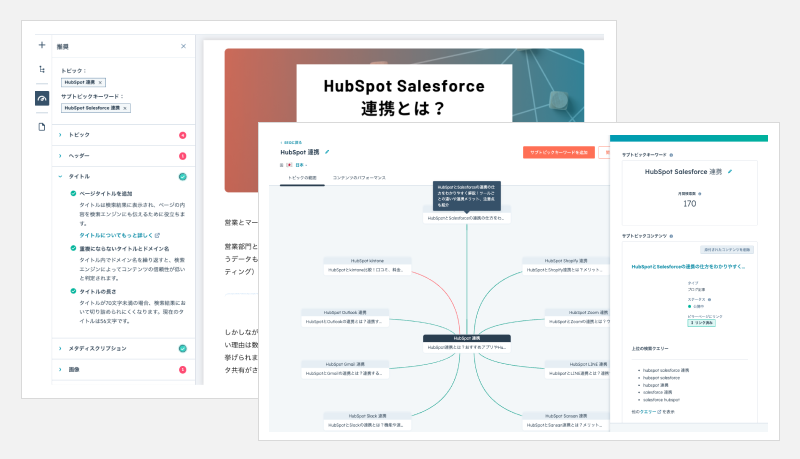Click query 'hubspot 連携' in list

656,385
